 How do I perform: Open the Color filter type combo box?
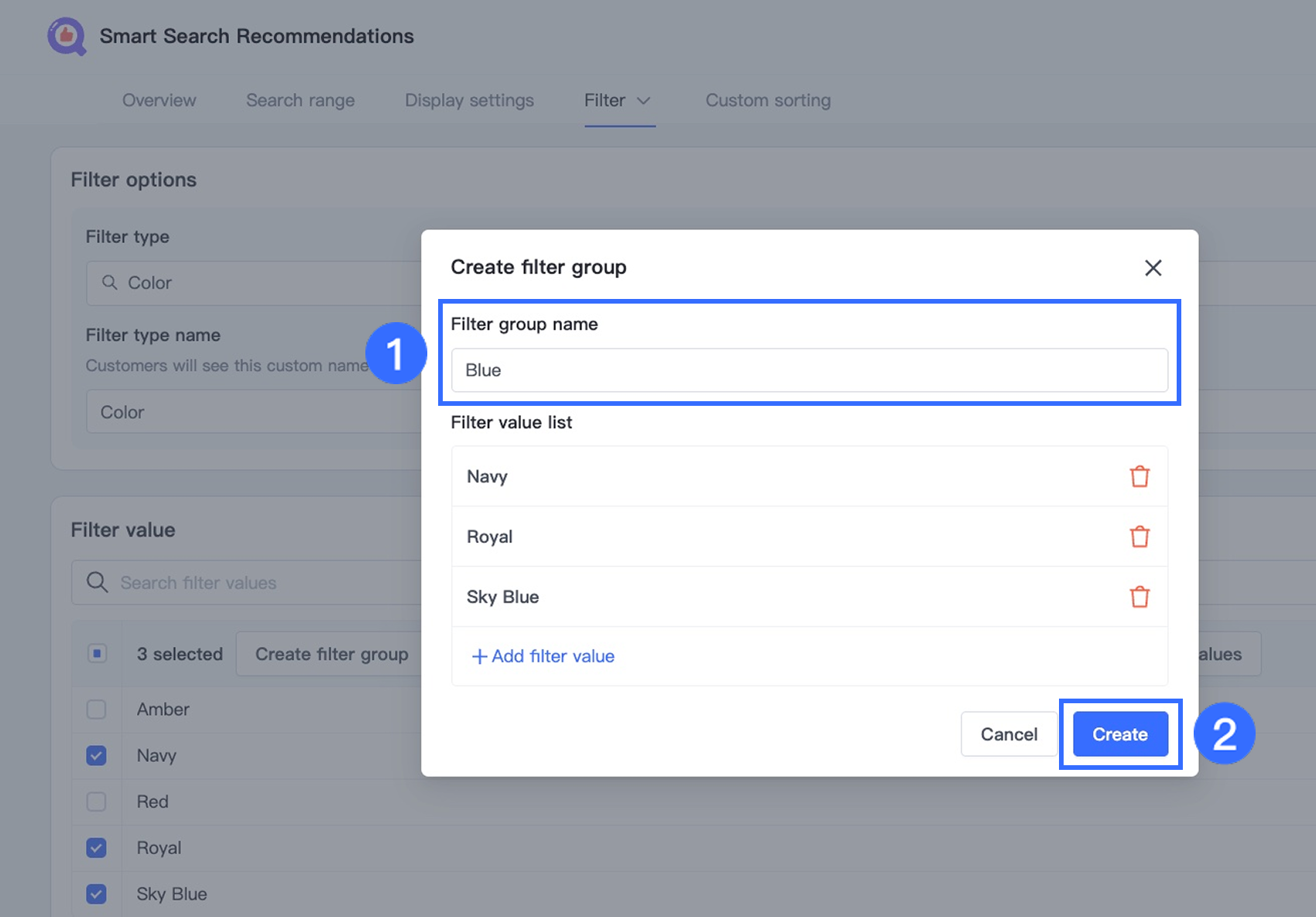pos(255,283)
